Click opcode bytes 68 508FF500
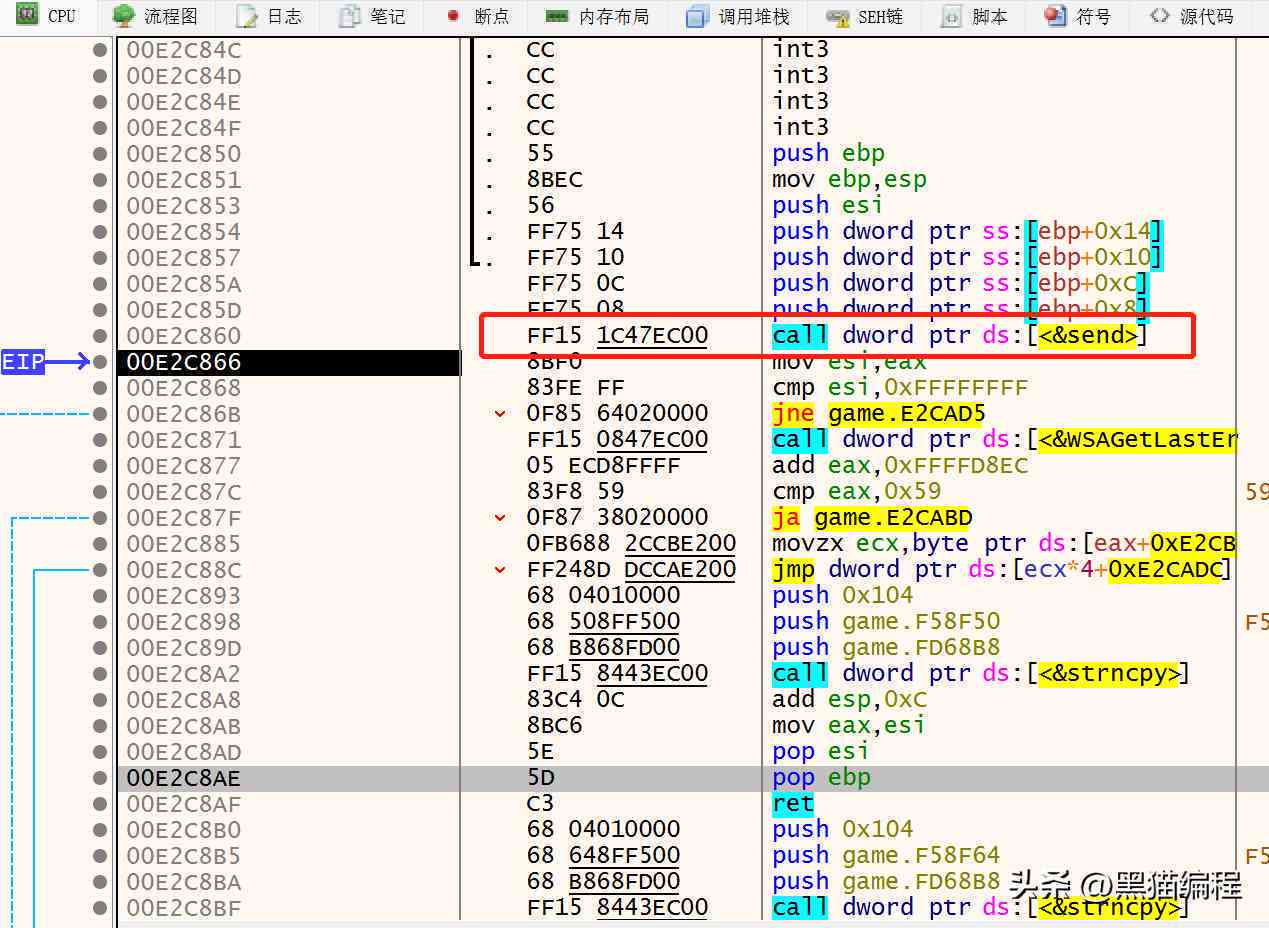 [603, 622]
